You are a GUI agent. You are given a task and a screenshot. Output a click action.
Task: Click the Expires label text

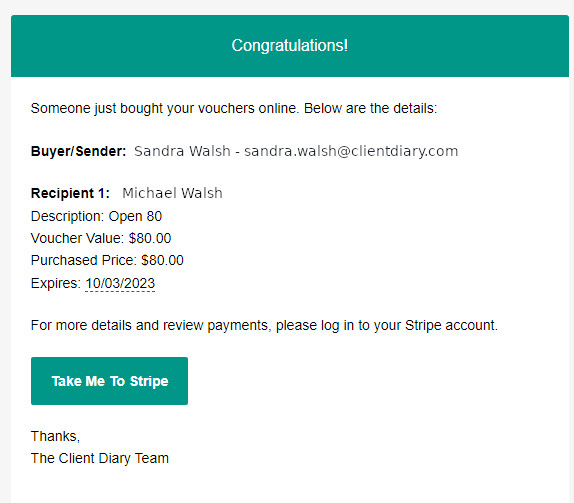56,283
